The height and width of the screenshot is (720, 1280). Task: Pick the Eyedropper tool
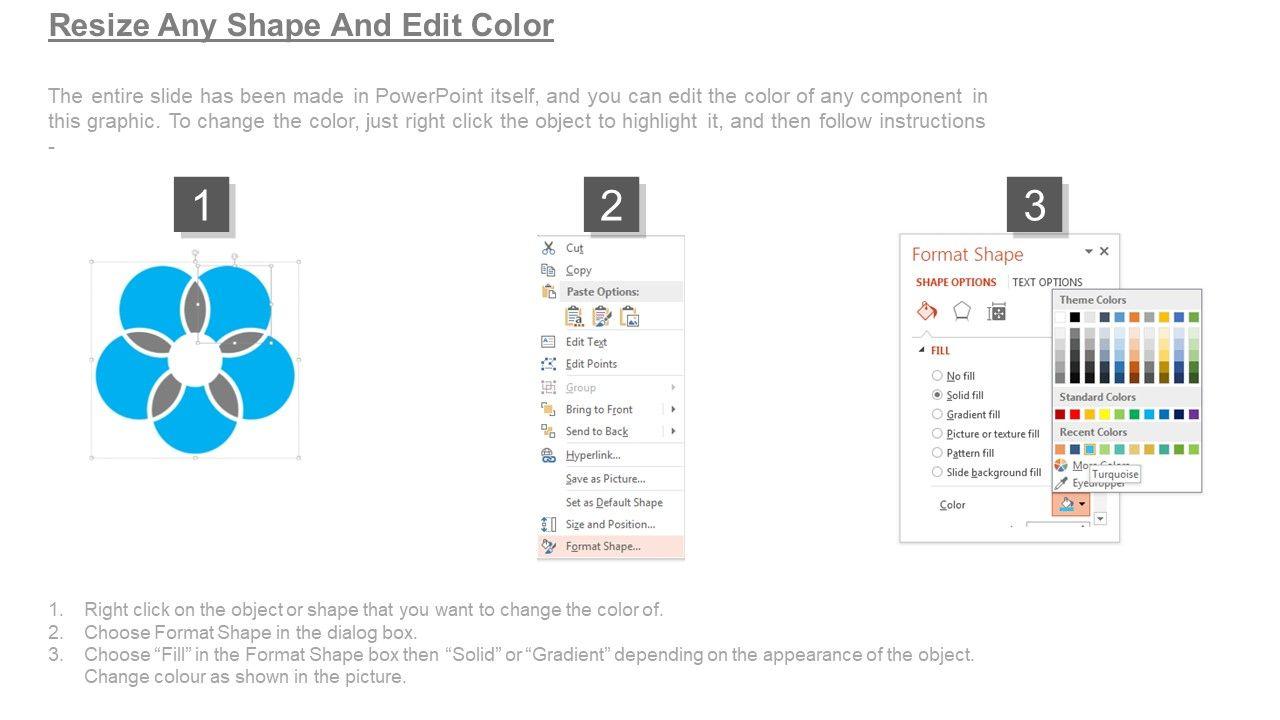tap(1061, 483)
